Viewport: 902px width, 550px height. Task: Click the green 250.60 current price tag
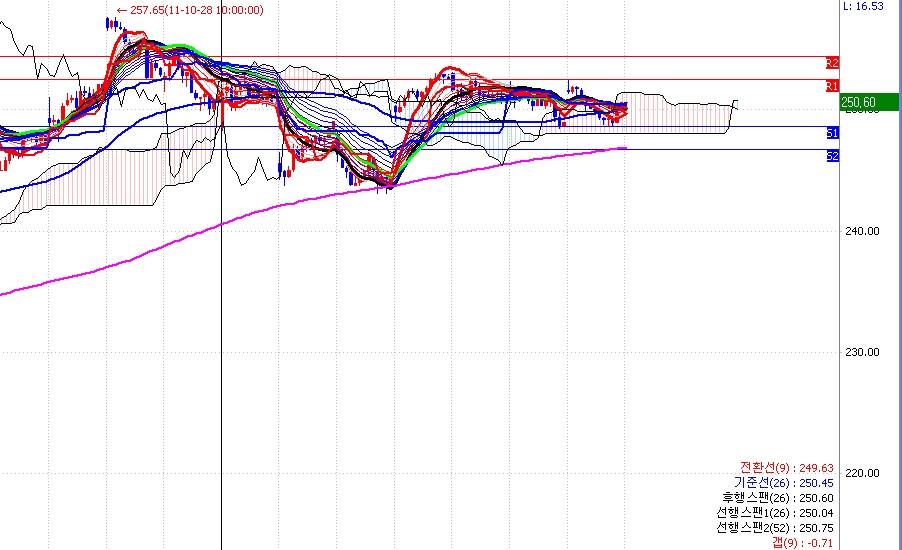(x=870, y=102)
